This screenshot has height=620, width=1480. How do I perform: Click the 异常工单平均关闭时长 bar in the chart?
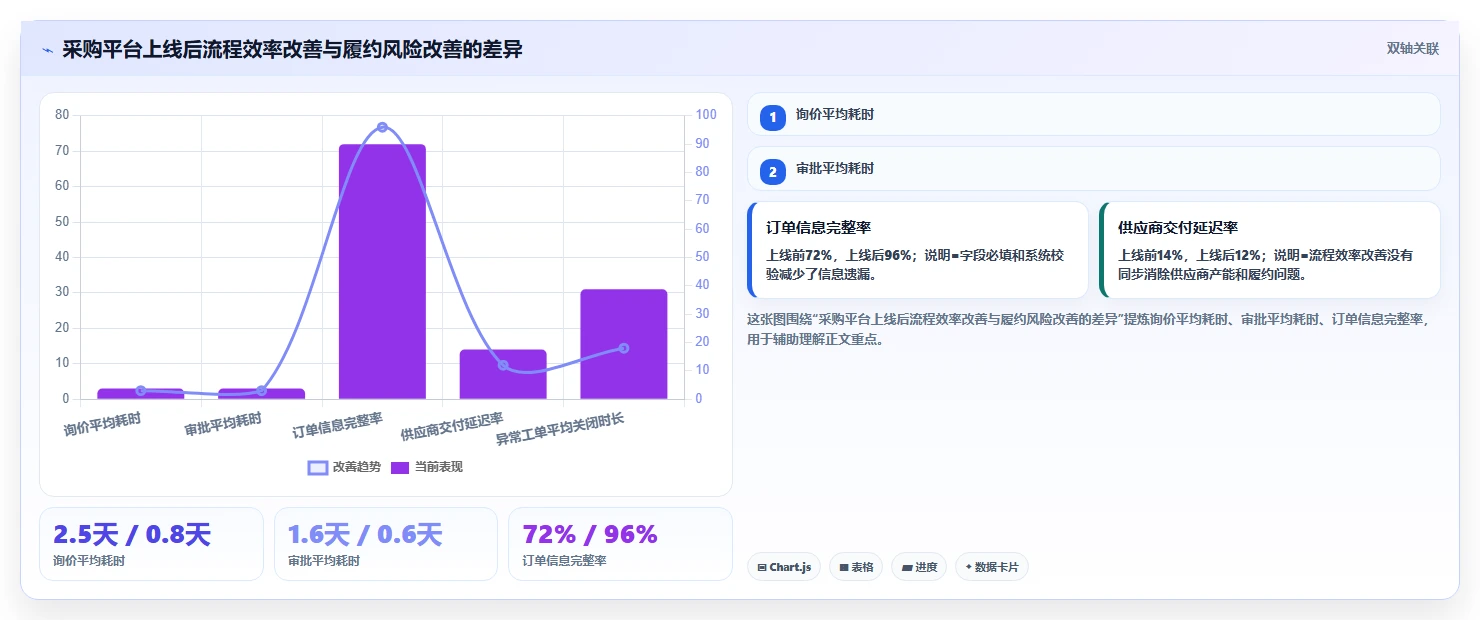(624, 345)
